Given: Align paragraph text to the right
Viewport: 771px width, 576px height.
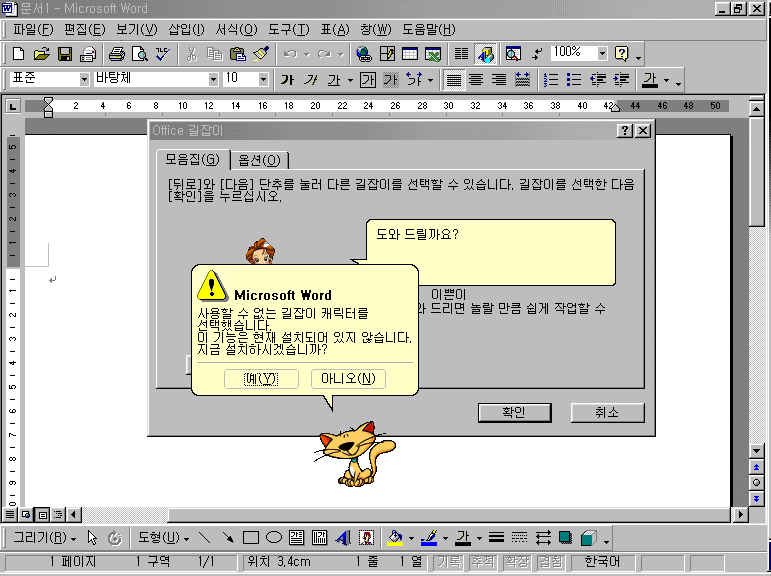Looking at the screenshot, I should [499, 80].
